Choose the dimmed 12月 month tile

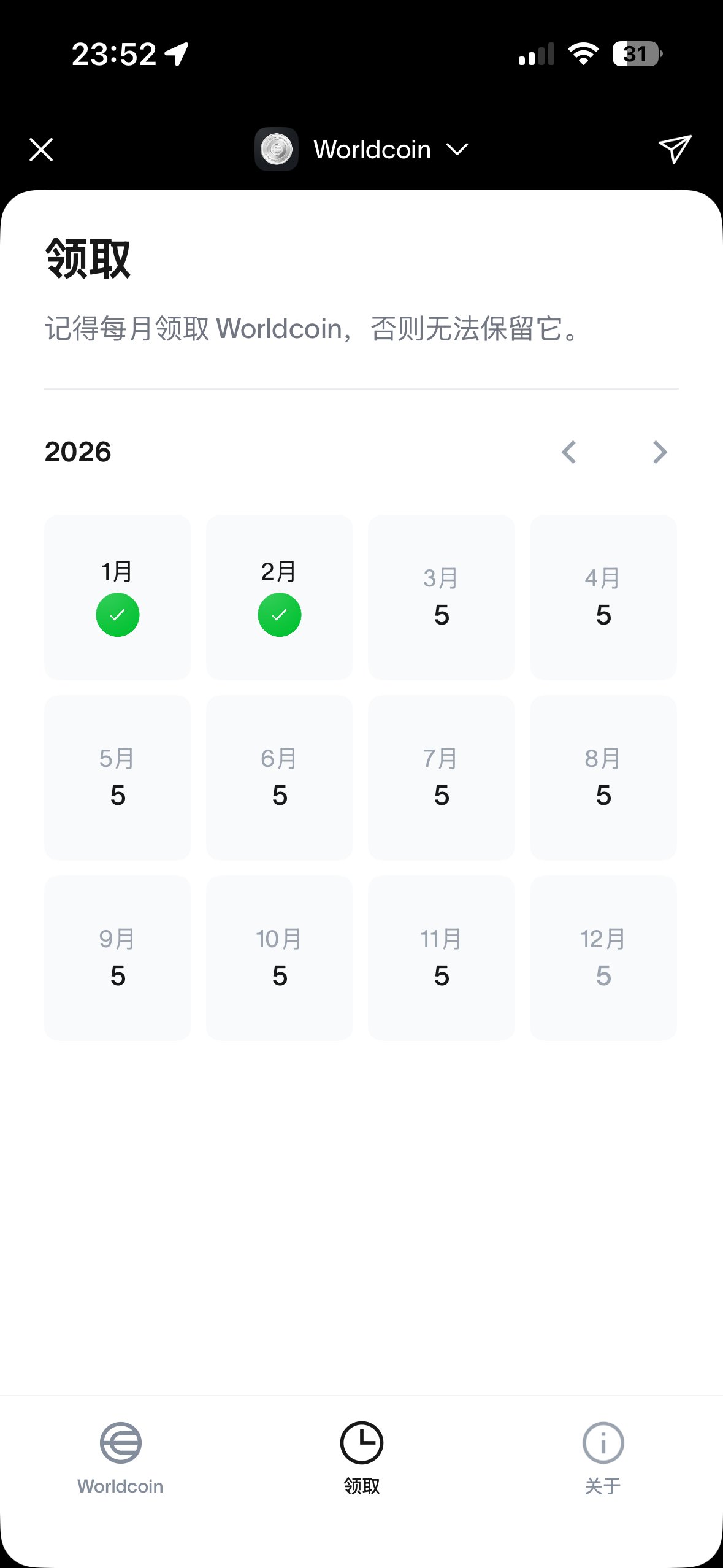tap(603, 958)
